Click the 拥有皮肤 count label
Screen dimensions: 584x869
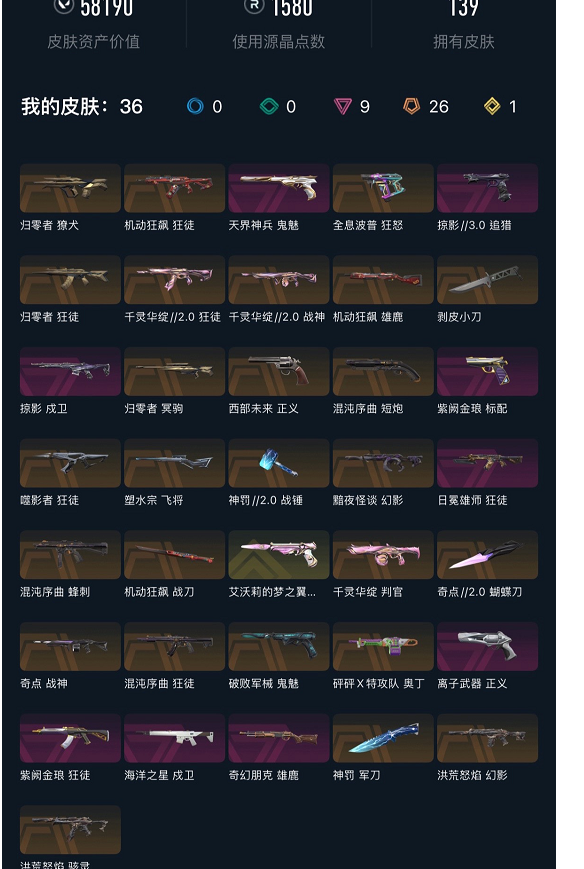tap(463, 42)
